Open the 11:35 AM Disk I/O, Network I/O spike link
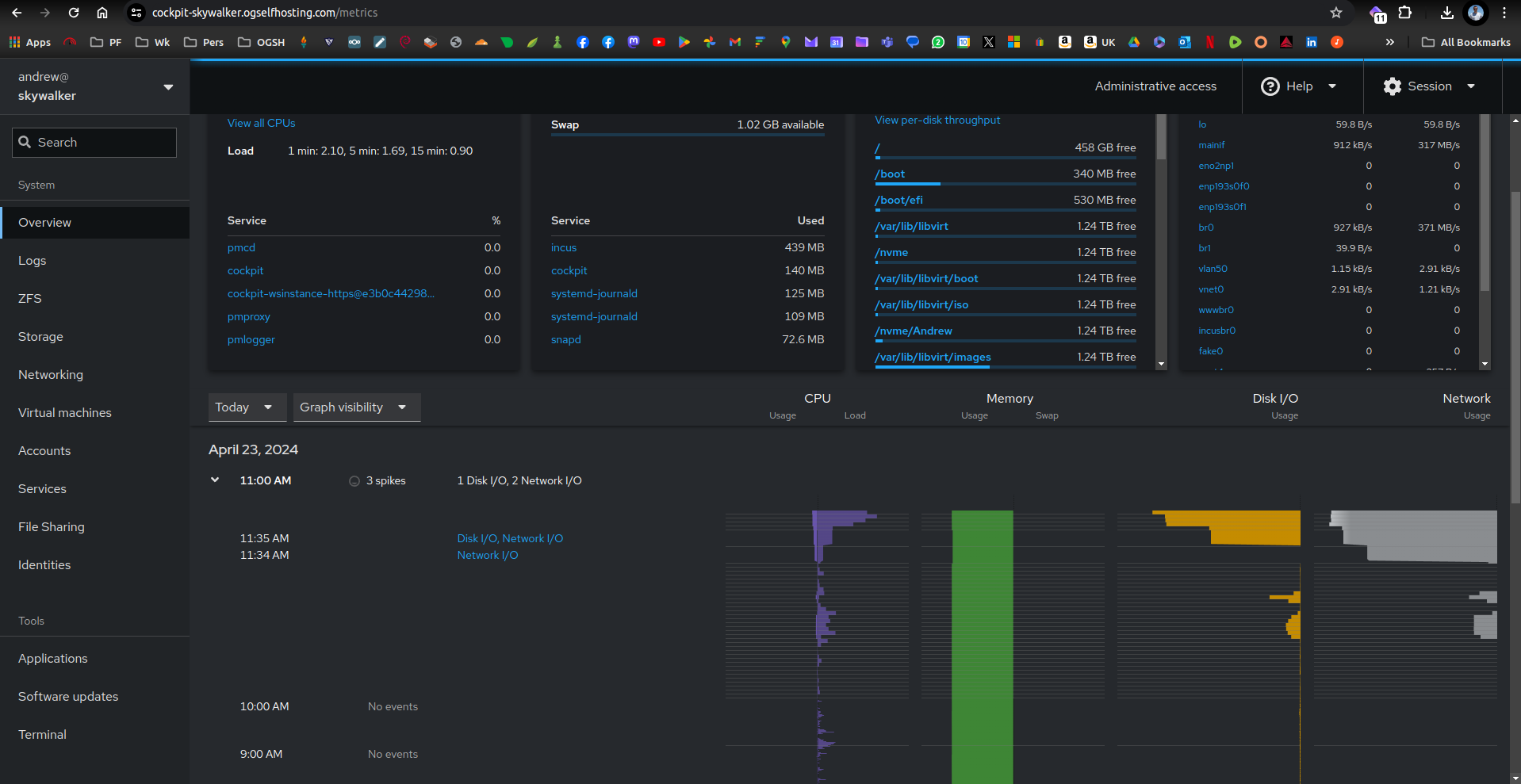Screen dimensions: 1521x784 tap(510, 538)
